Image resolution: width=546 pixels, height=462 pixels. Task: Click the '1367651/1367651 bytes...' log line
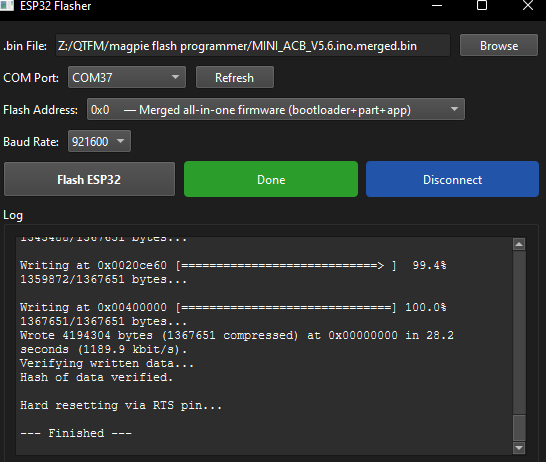point(103,321)
